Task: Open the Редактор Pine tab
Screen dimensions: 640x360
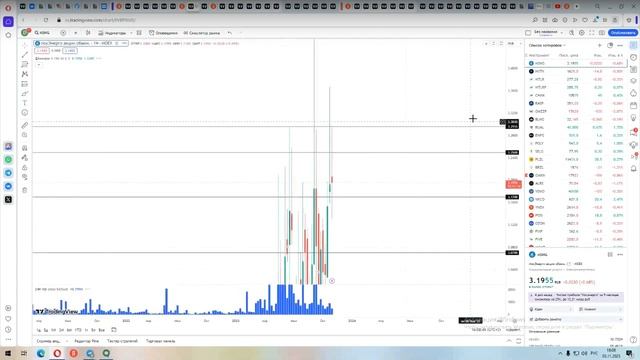Action: tap(87, 341)
